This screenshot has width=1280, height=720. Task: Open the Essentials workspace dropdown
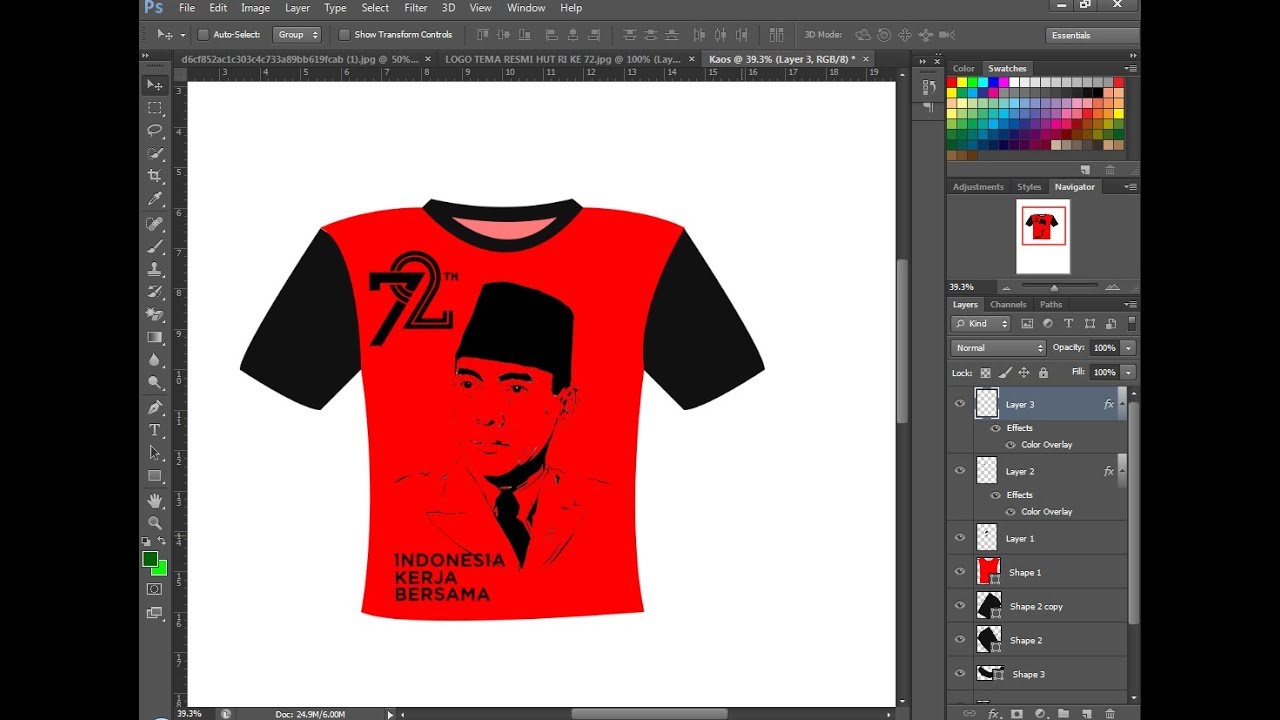click(x=1092, y=35)
